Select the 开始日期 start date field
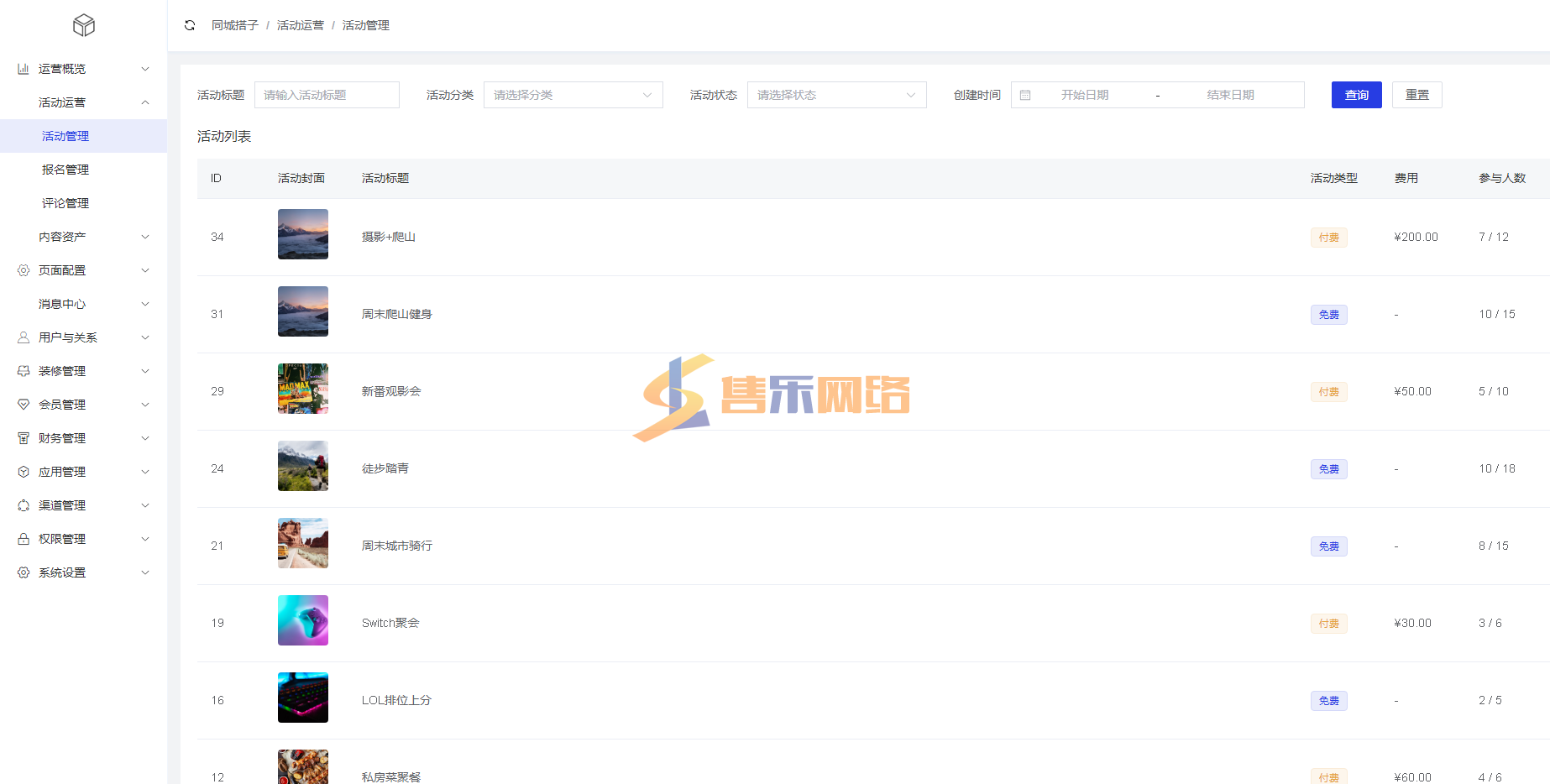The height and width of the screenshot is (784, 1550). click(x=1084, y=95)
